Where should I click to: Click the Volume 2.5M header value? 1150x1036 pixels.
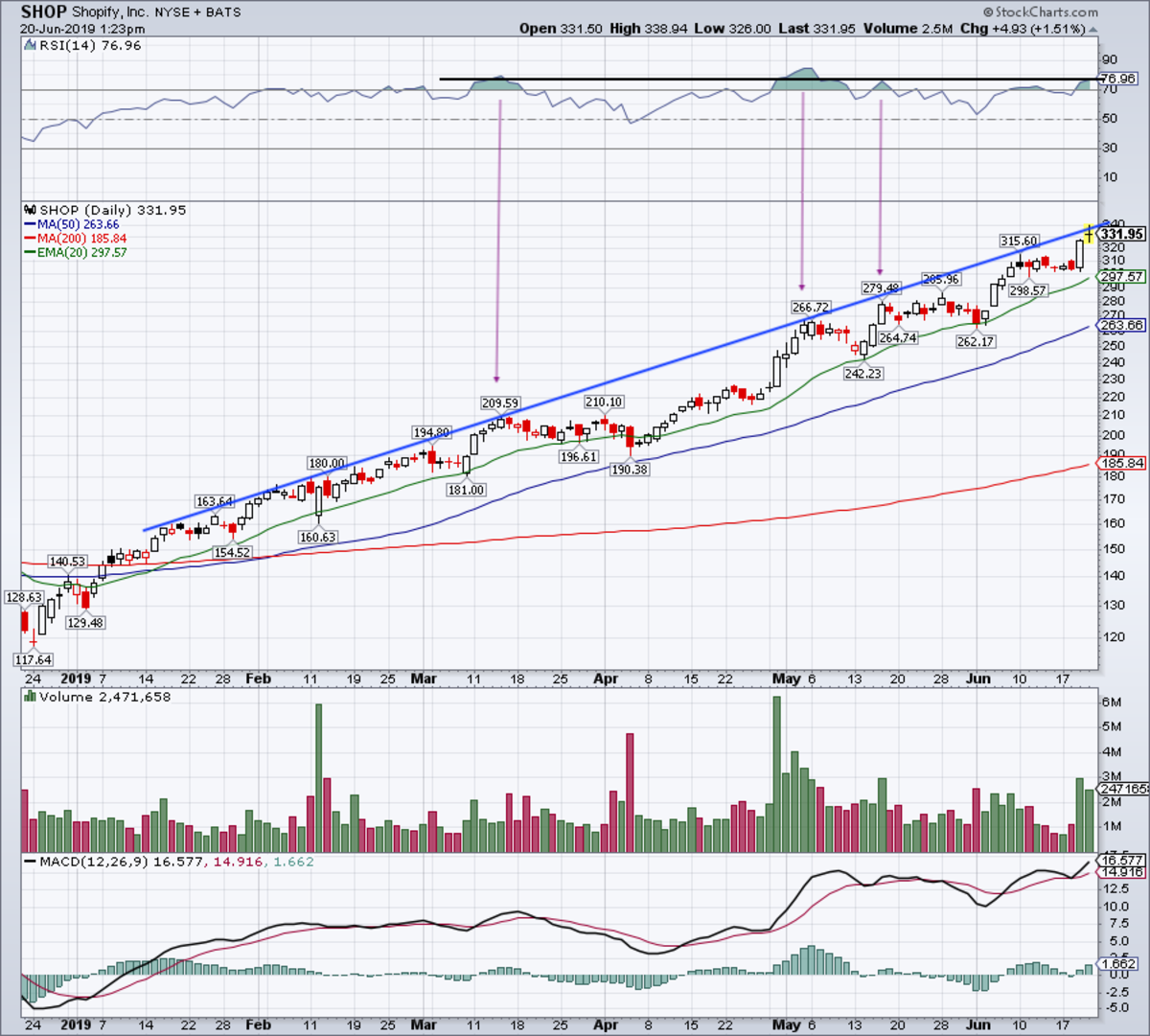point(906,29)
